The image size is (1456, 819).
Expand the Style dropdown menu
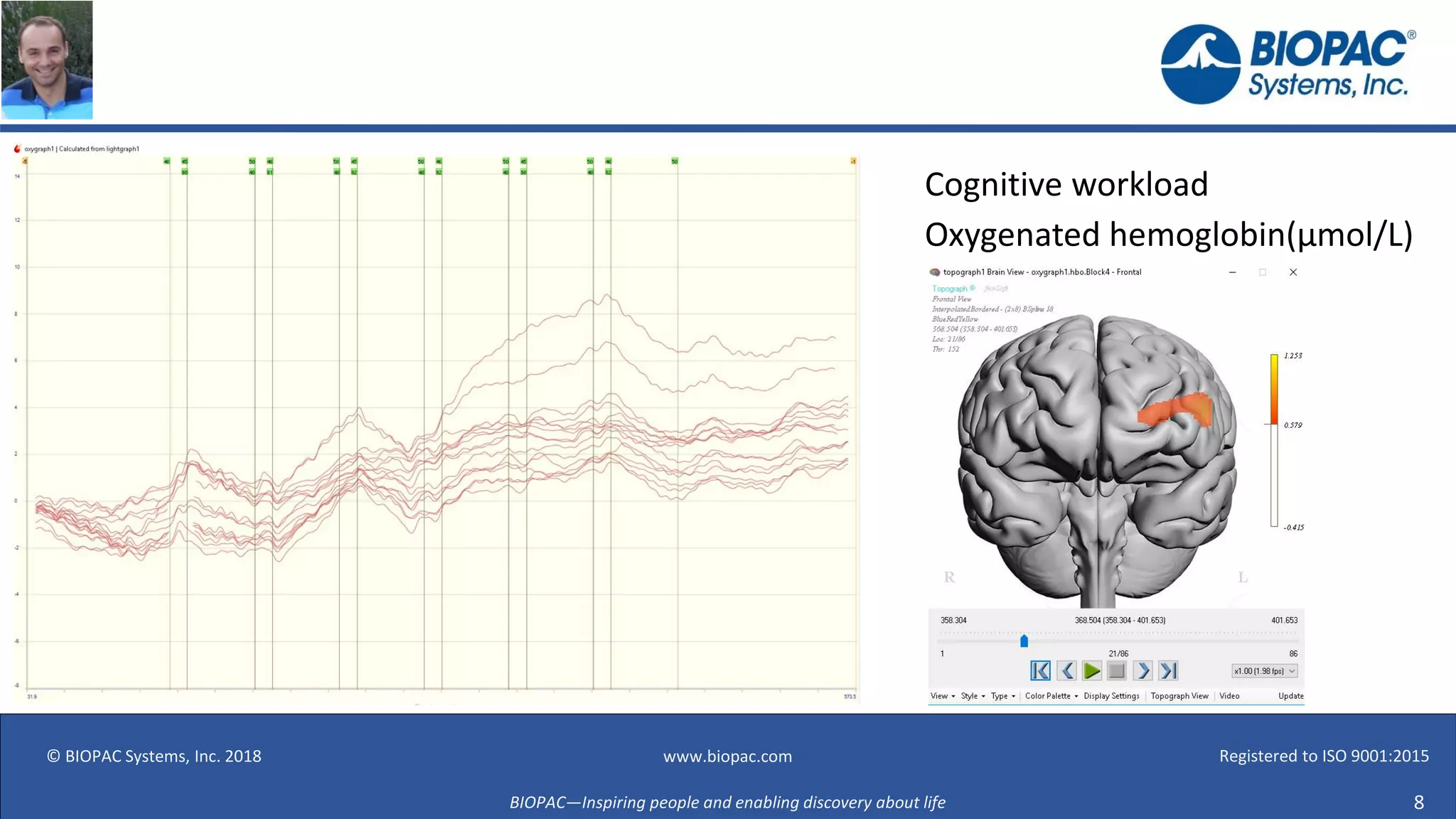[973, 696]
